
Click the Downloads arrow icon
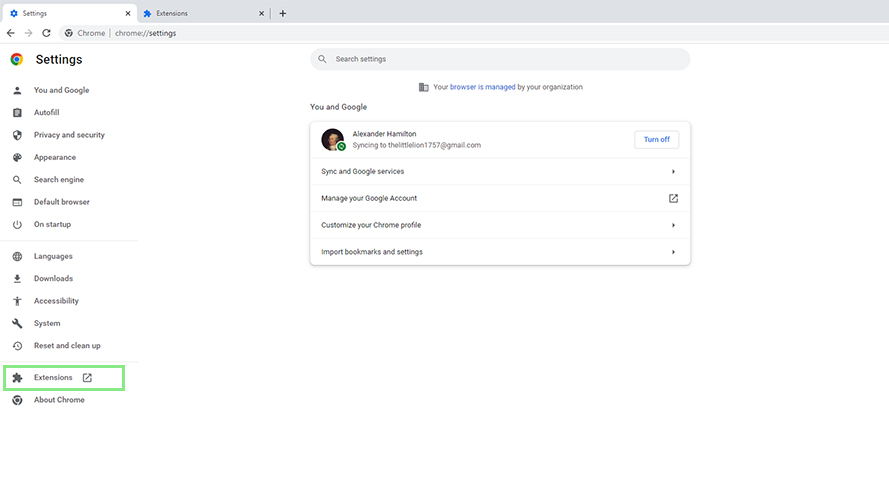17,278
